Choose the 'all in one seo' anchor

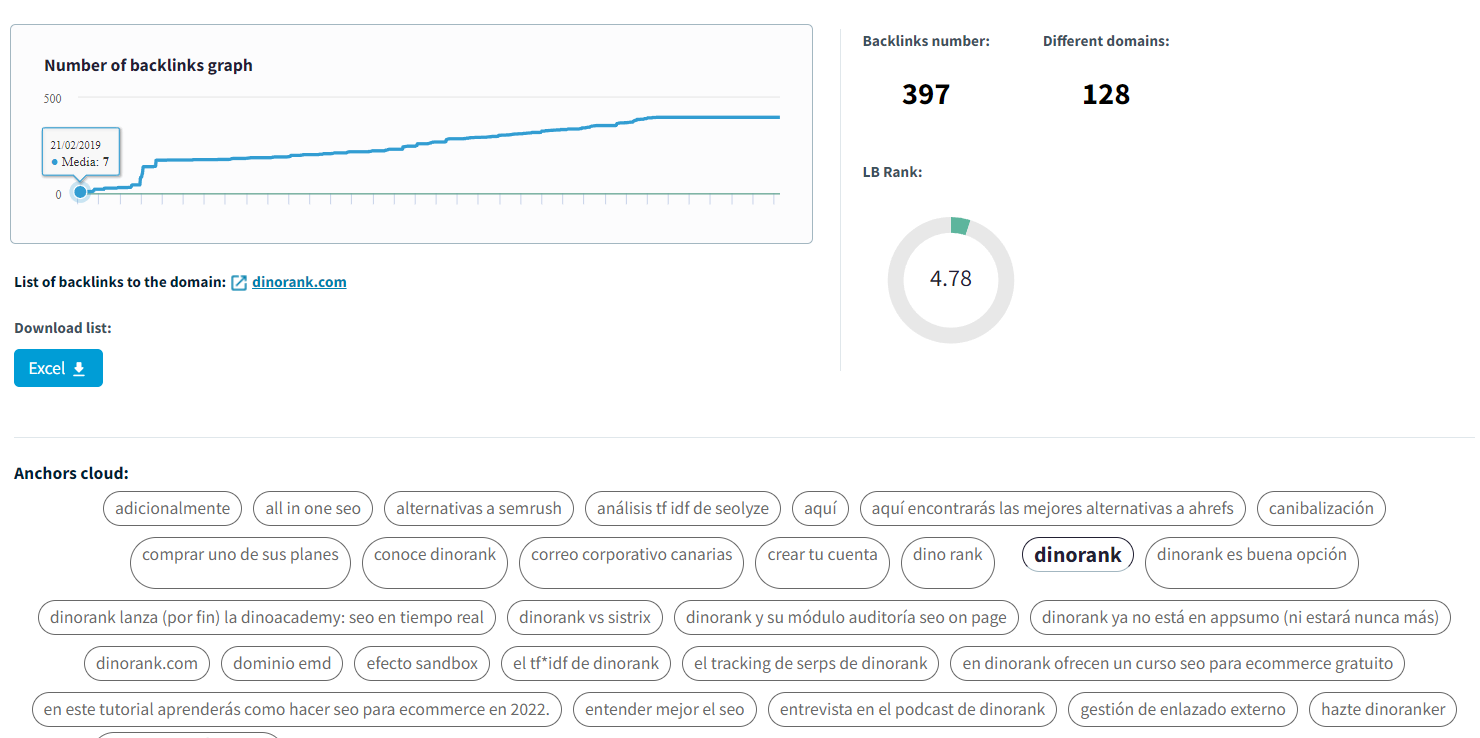coord(313,508)
